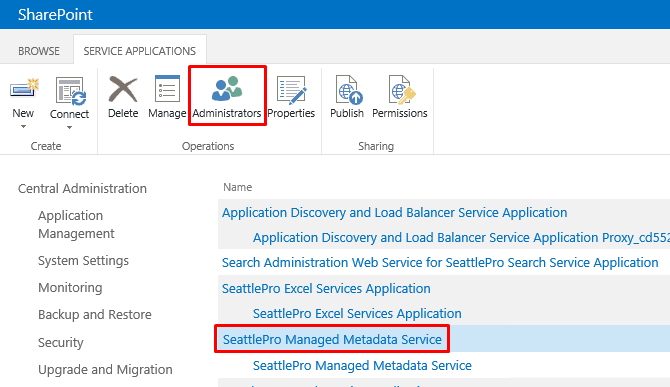Open System Settings in sidebar
The image size is (670, 387).
click(83, 261)
